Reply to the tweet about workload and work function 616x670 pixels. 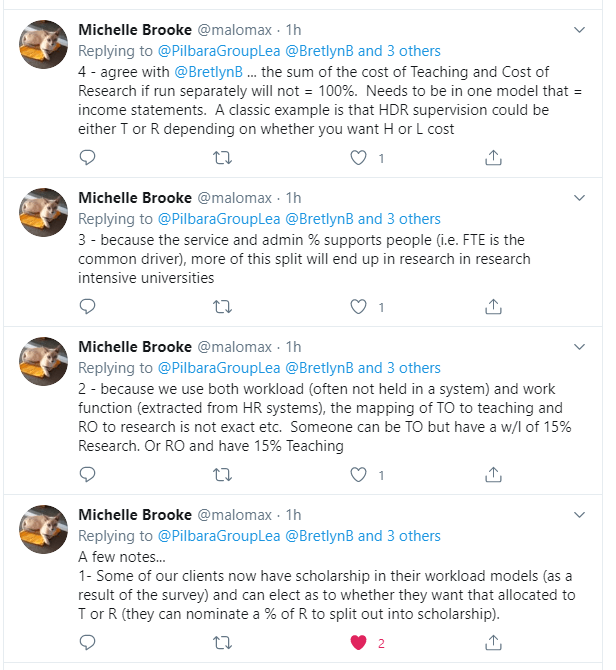coord(87,475)
